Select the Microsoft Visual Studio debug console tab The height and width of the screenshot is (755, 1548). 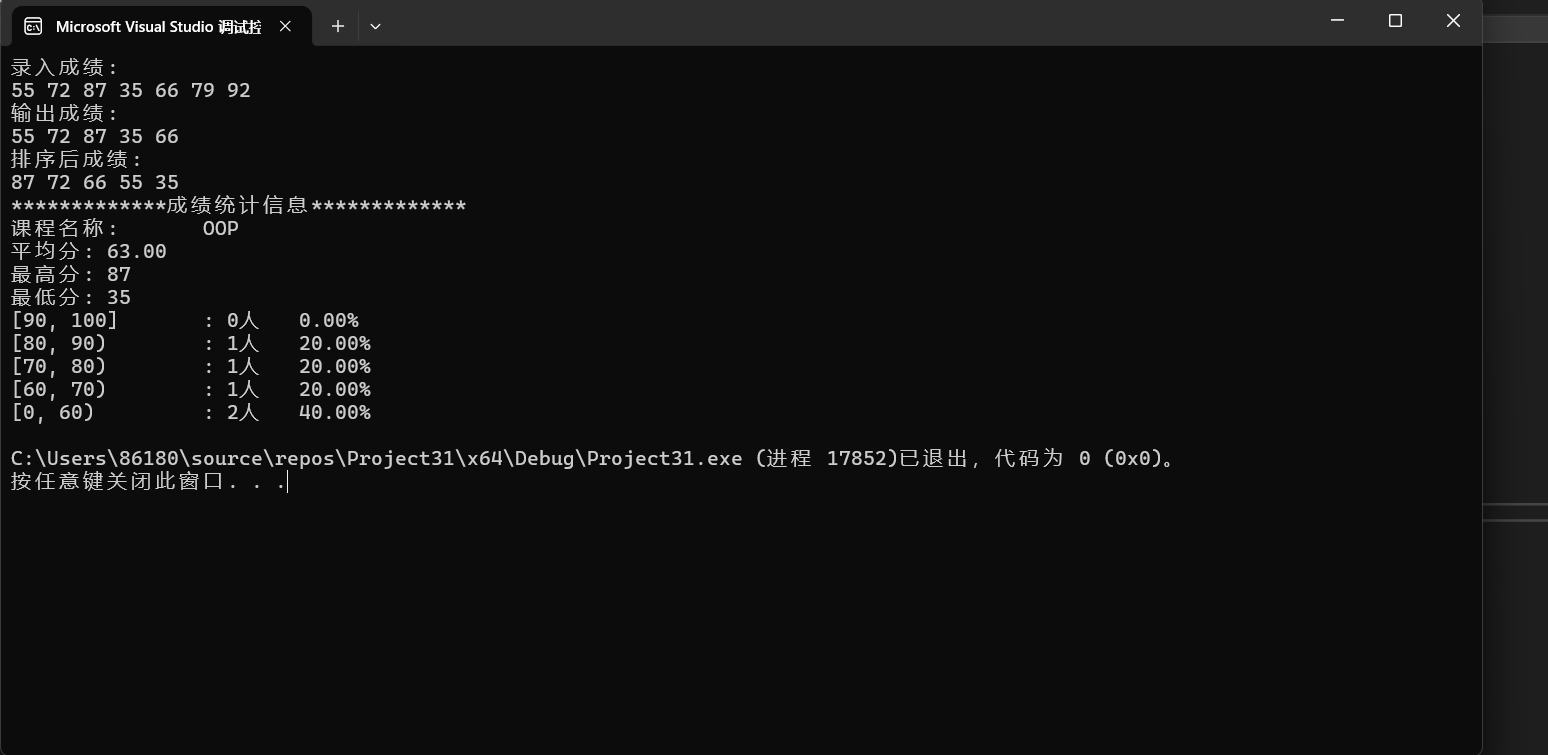click(157, 27)
